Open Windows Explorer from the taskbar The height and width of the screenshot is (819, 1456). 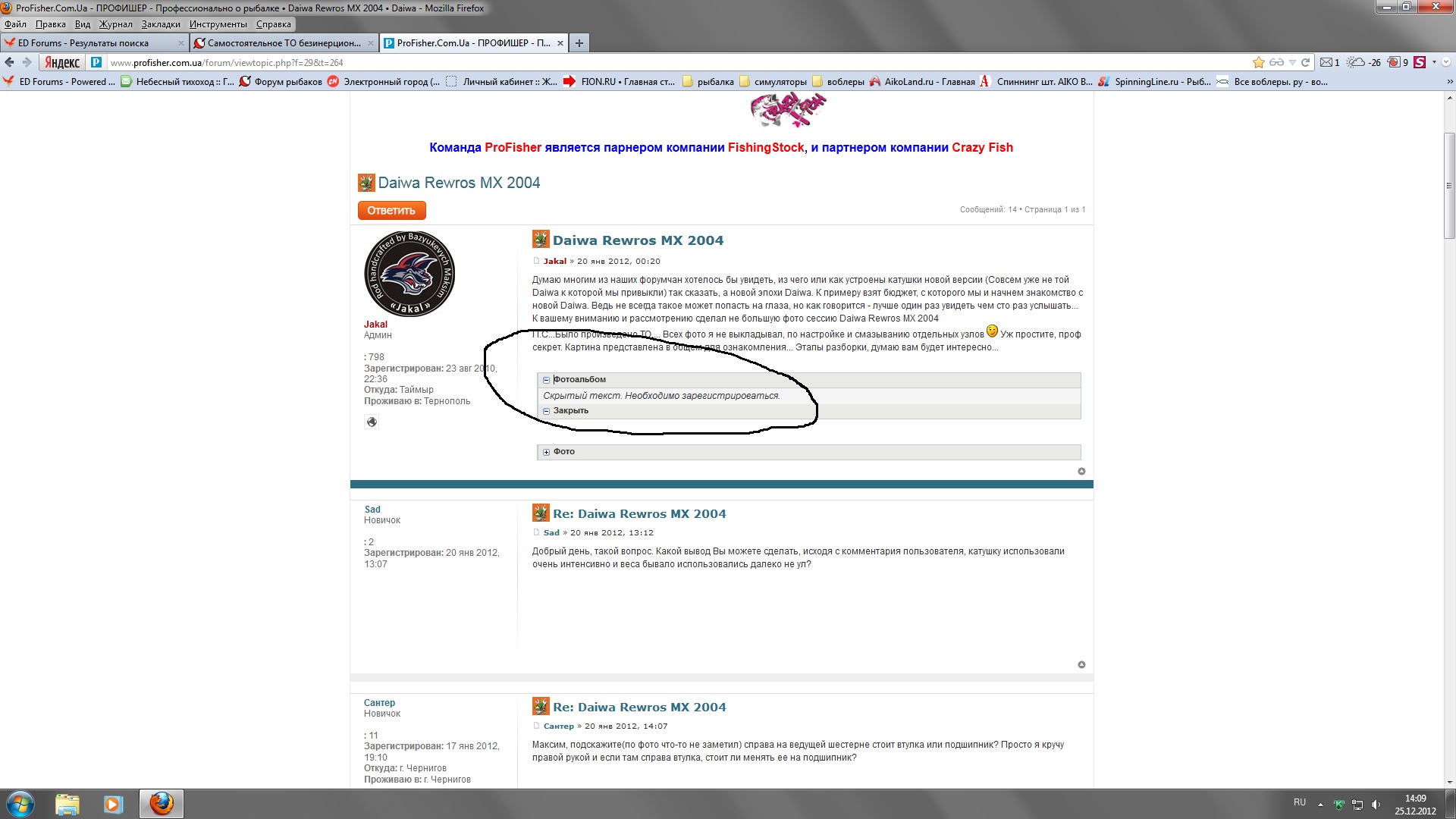coord(67,804)
